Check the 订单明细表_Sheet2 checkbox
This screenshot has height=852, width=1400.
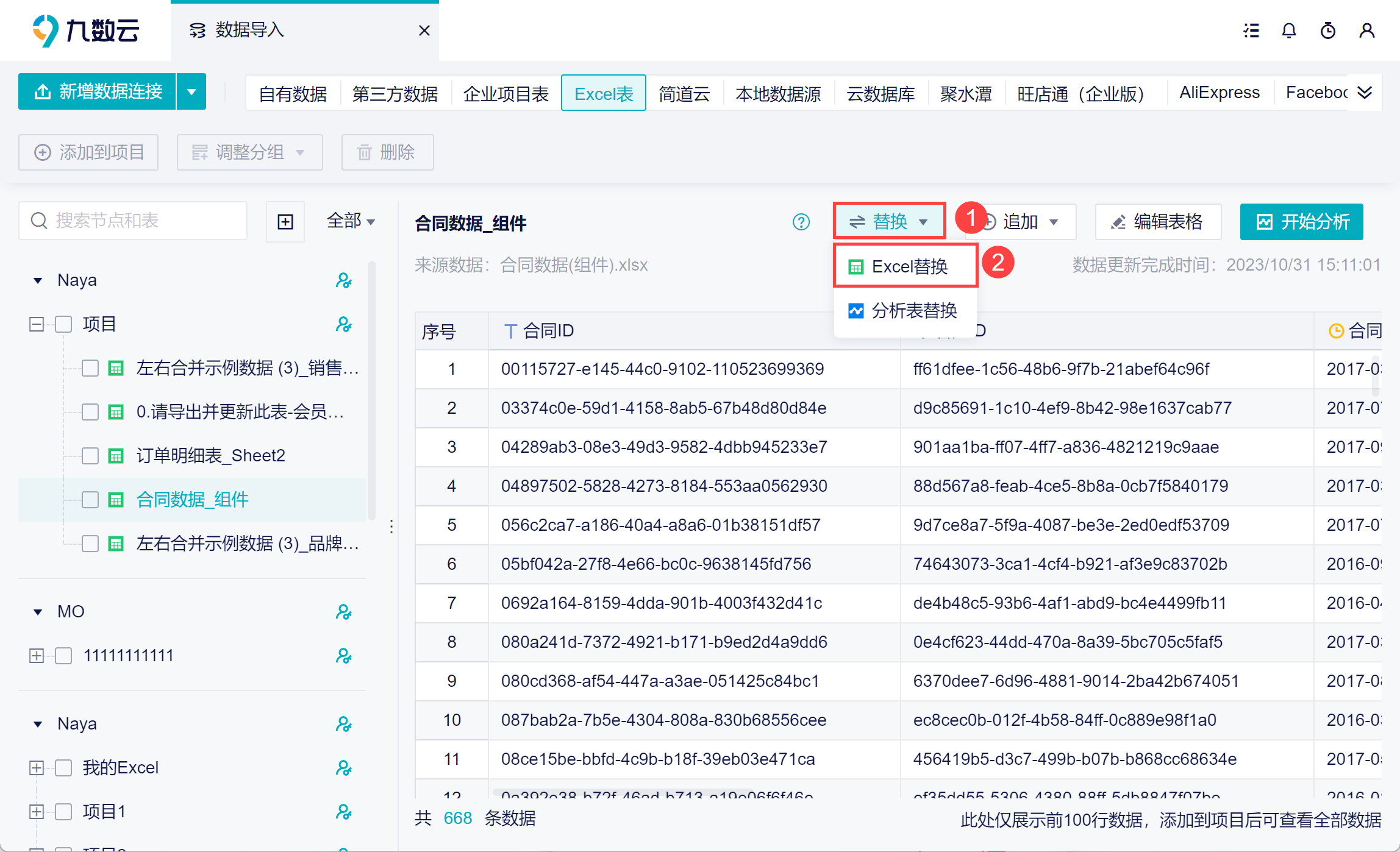(90, 456)
